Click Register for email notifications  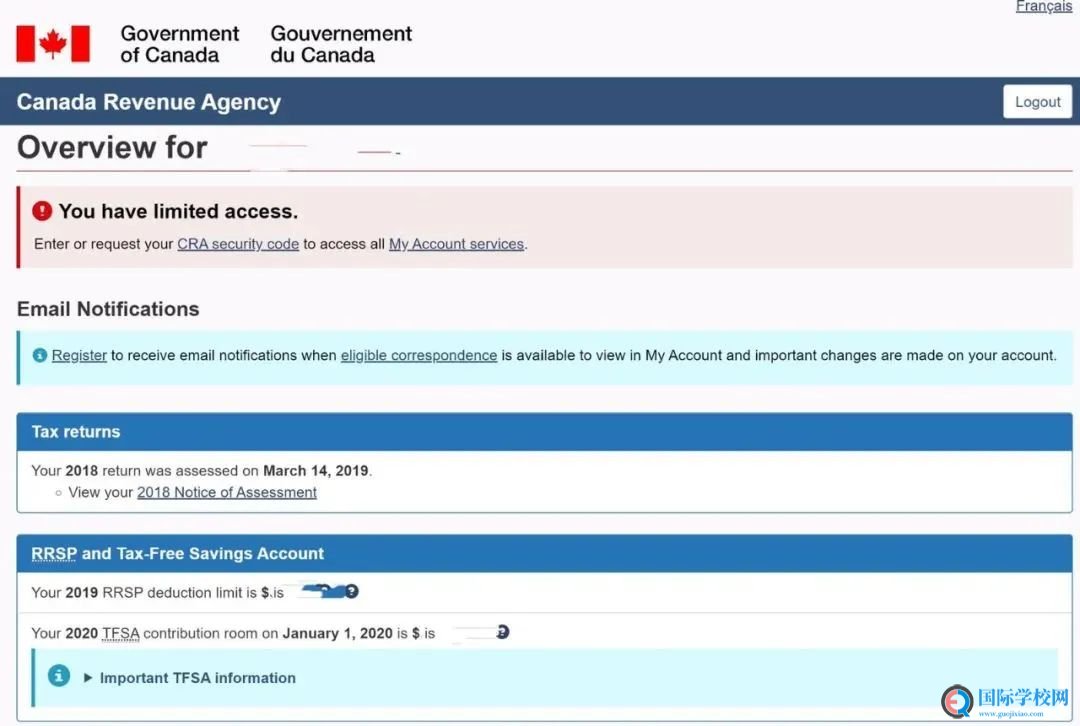coord(79,355)
